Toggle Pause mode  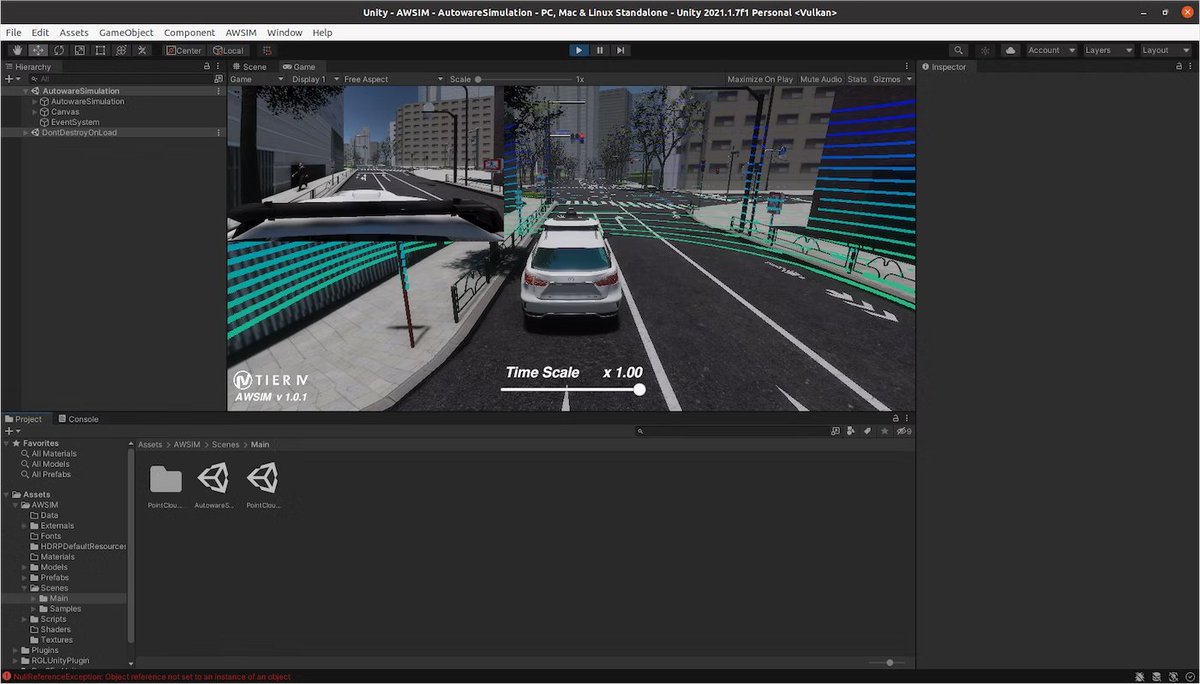pyautogui.click(x=600, y=50)
